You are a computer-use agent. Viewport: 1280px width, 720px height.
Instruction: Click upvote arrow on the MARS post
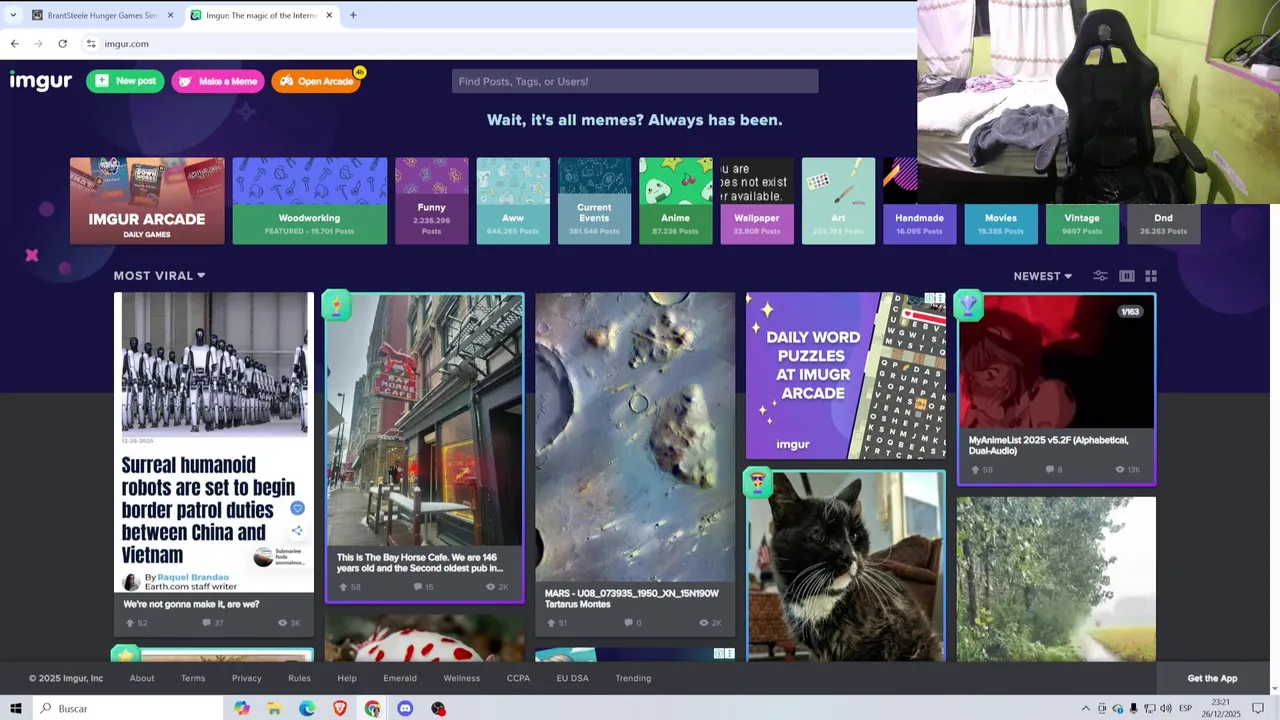[550, 623]
